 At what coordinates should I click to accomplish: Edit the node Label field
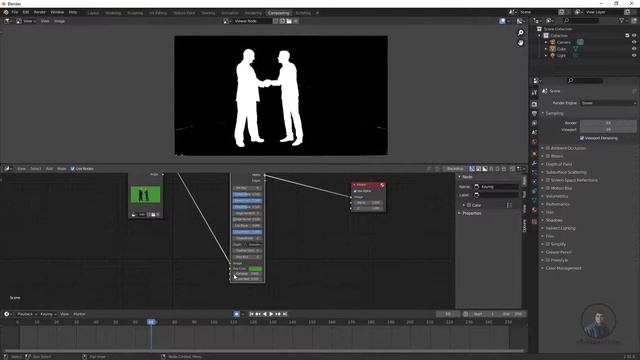click(496, 195)
